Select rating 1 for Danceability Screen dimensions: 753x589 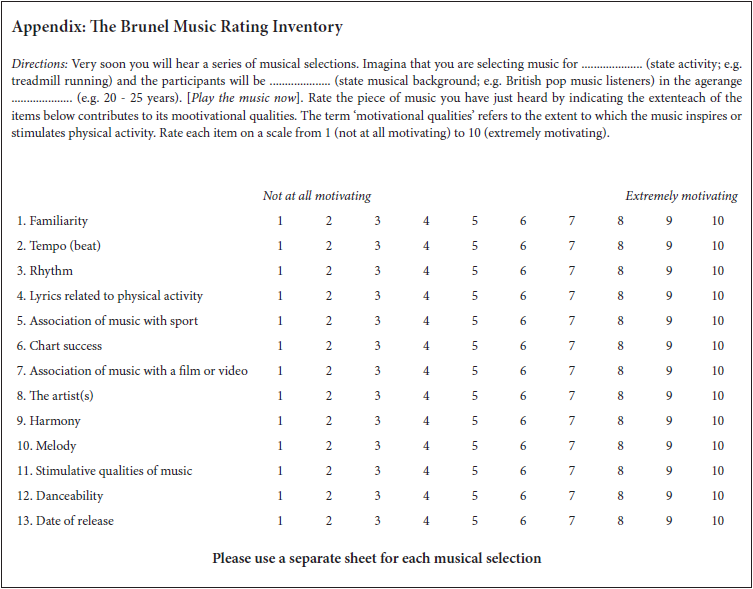coord(280,496)
